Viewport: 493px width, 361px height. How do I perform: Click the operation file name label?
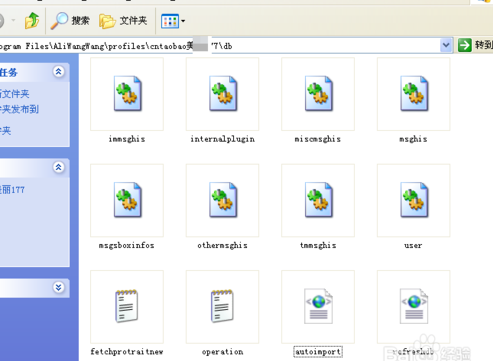point(223,352)
